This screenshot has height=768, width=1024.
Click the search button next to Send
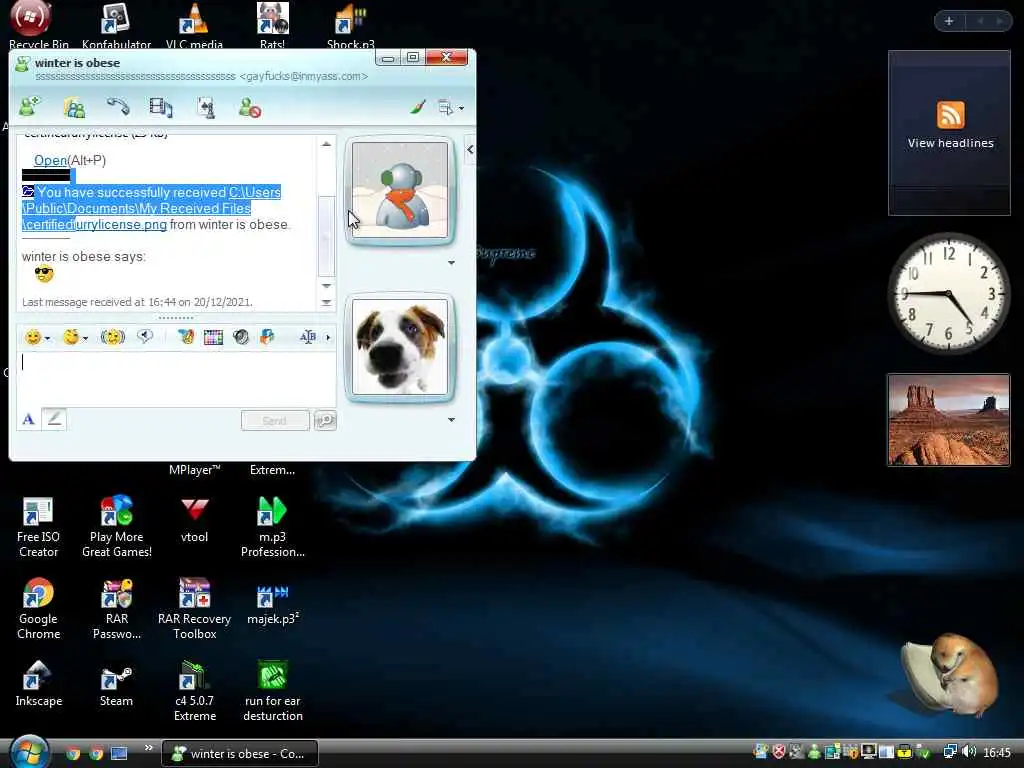click(325, 421)
